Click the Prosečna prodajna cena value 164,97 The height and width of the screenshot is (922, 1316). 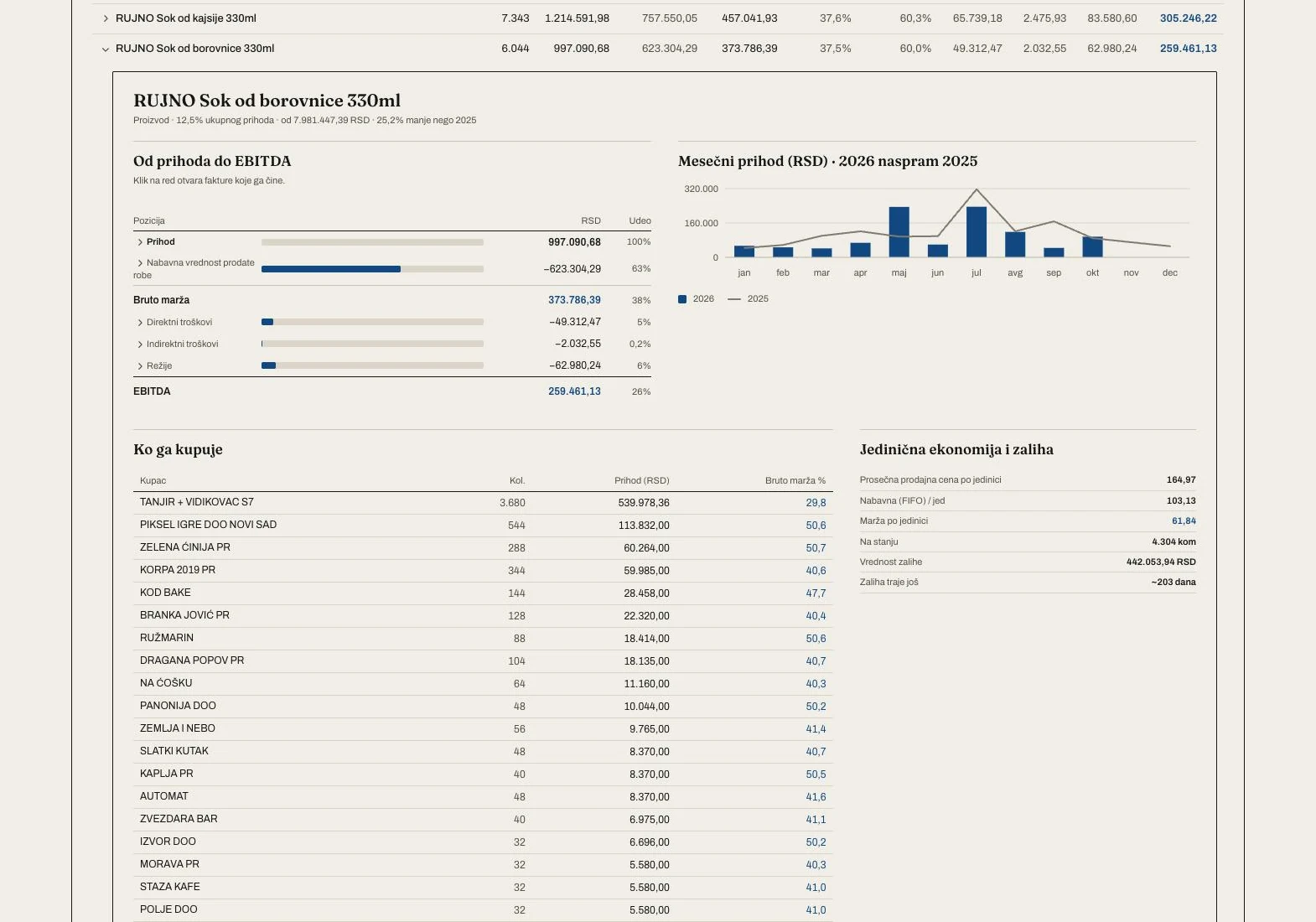1181,480
